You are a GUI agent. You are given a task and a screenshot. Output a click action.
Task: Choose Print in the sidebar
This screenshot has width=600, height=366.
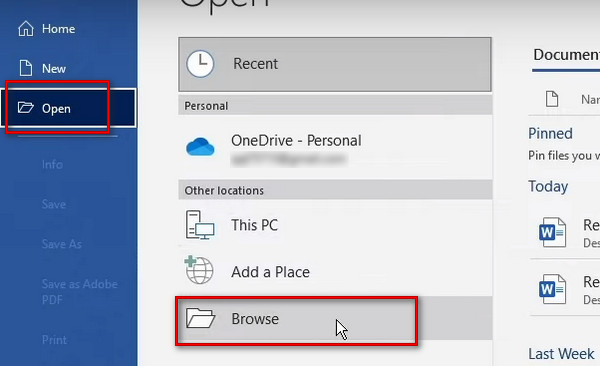54,340
